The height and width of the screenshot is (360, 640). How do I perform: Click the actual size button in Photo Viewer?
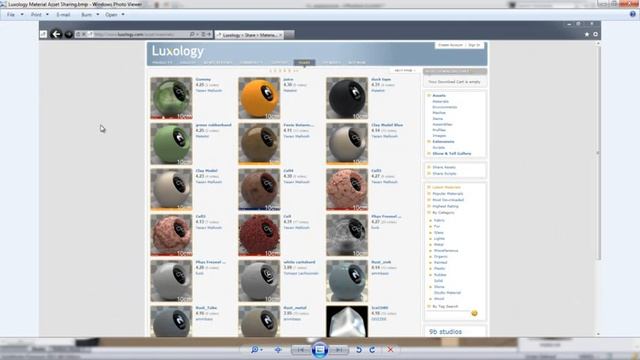278,350
